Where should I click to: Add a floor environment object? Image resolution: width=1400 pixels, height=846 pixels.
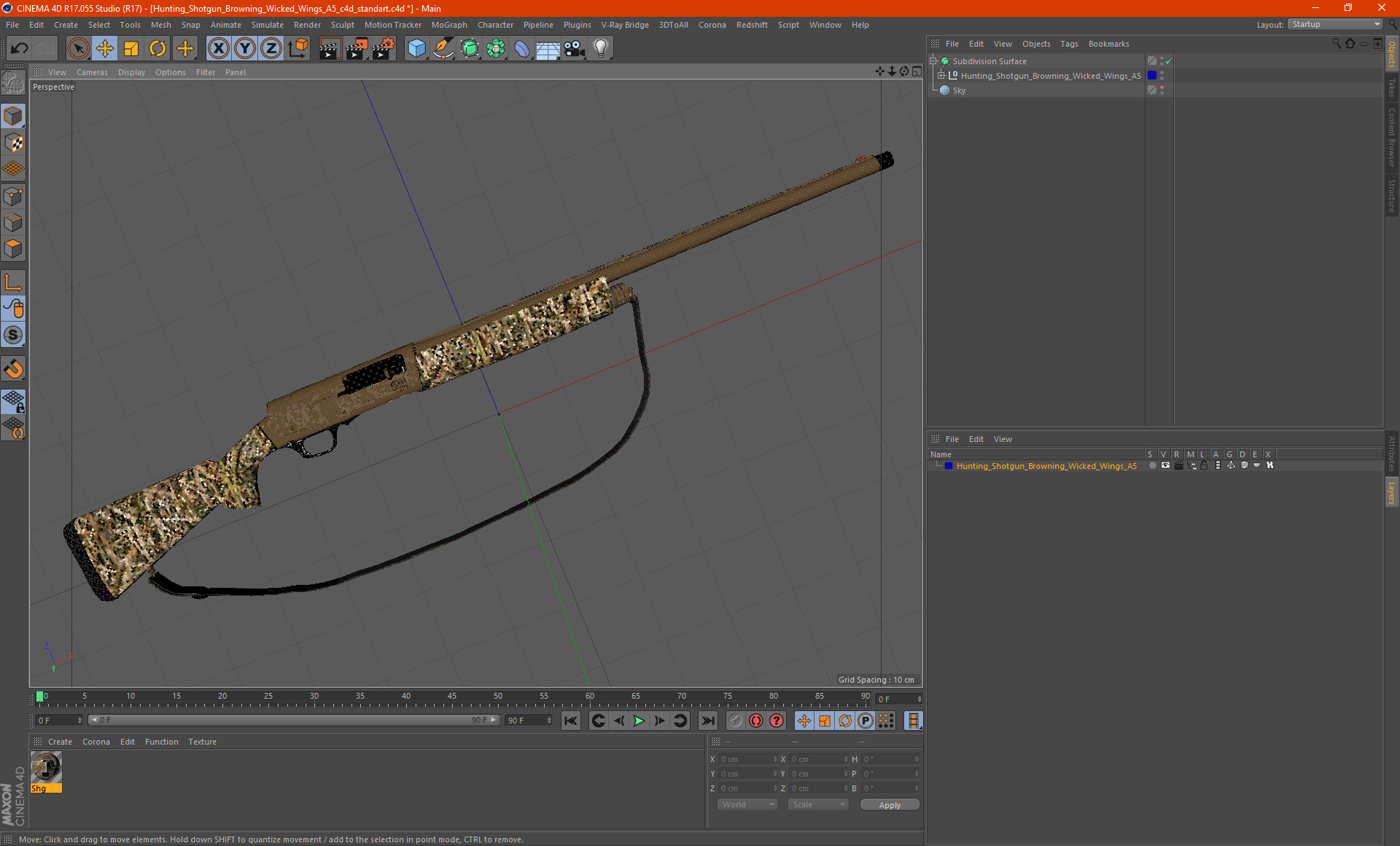coord(548,49)
